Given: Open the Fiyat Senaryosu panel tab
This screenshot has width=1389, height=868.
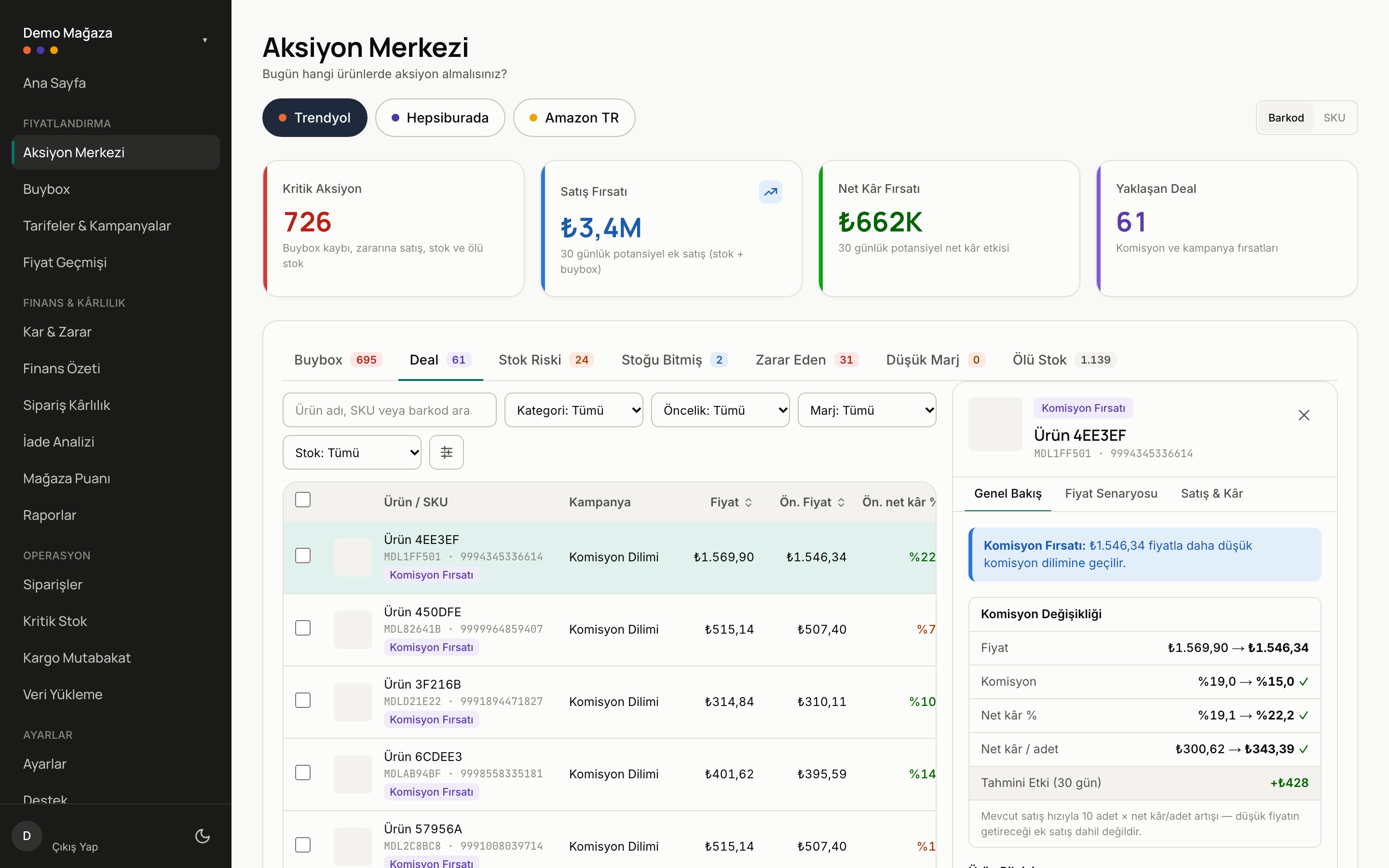Looking at the screenshot, I should 1111,494.
